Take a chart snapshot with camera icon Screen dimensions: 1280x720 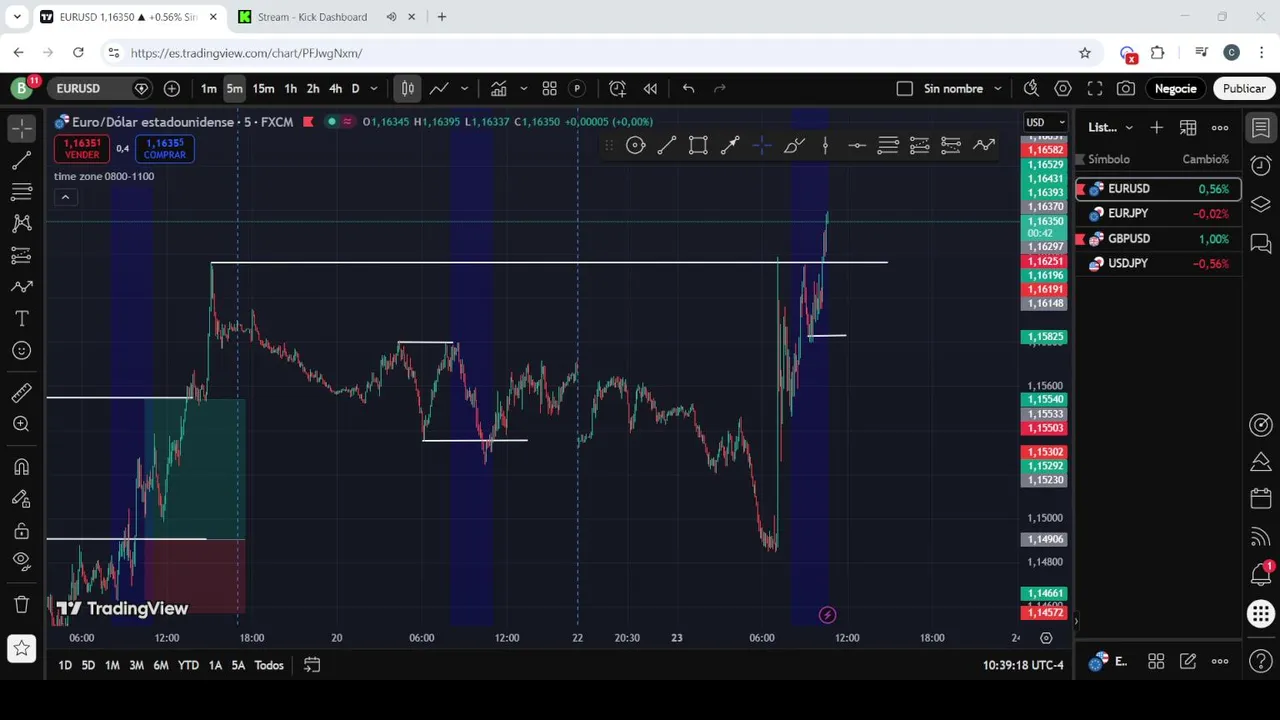coord(1126,89)
